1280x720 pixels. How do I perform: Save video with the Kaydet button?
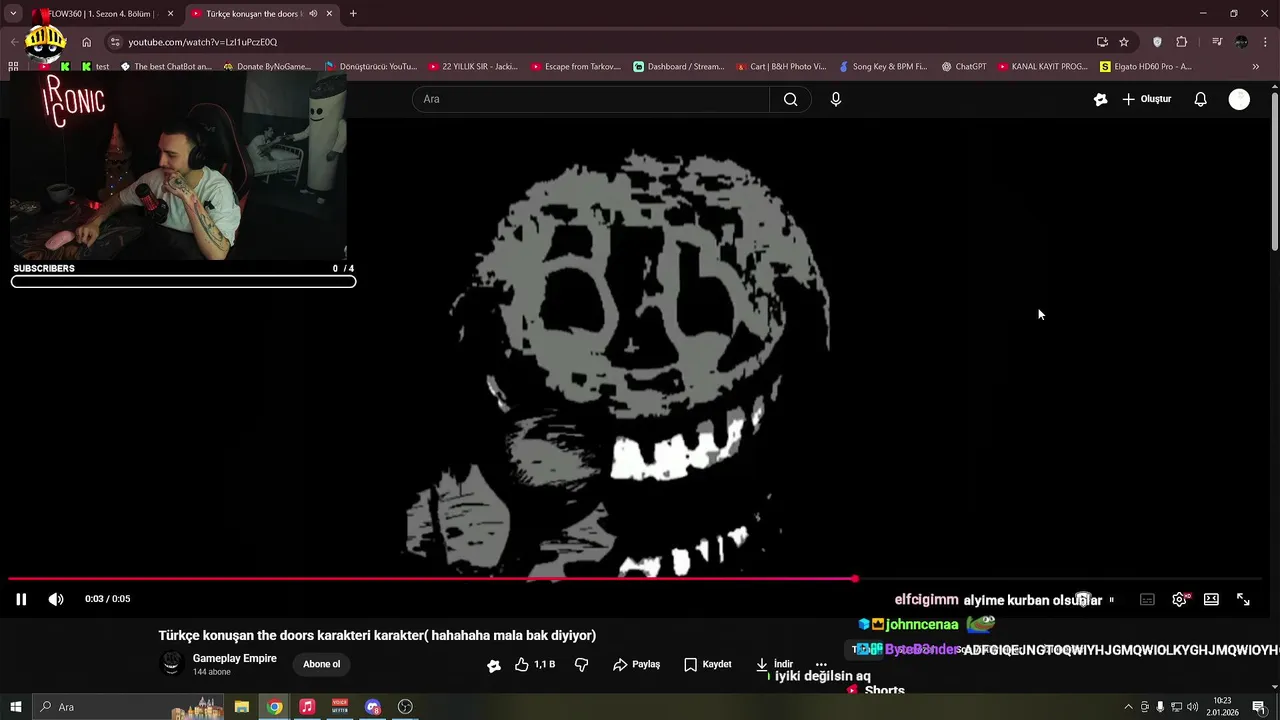coord(708,664)
